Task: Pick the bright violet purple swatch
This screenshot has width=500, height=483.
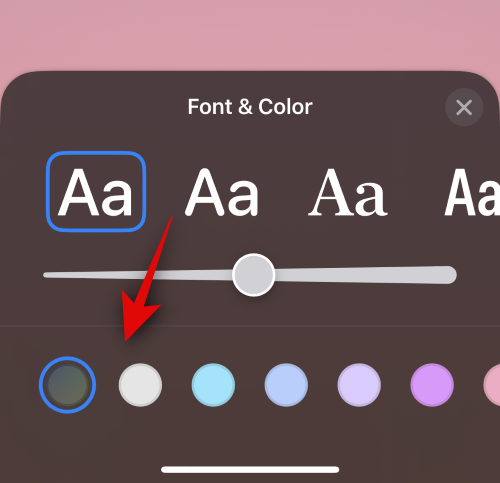Action: tap(432, 385)
